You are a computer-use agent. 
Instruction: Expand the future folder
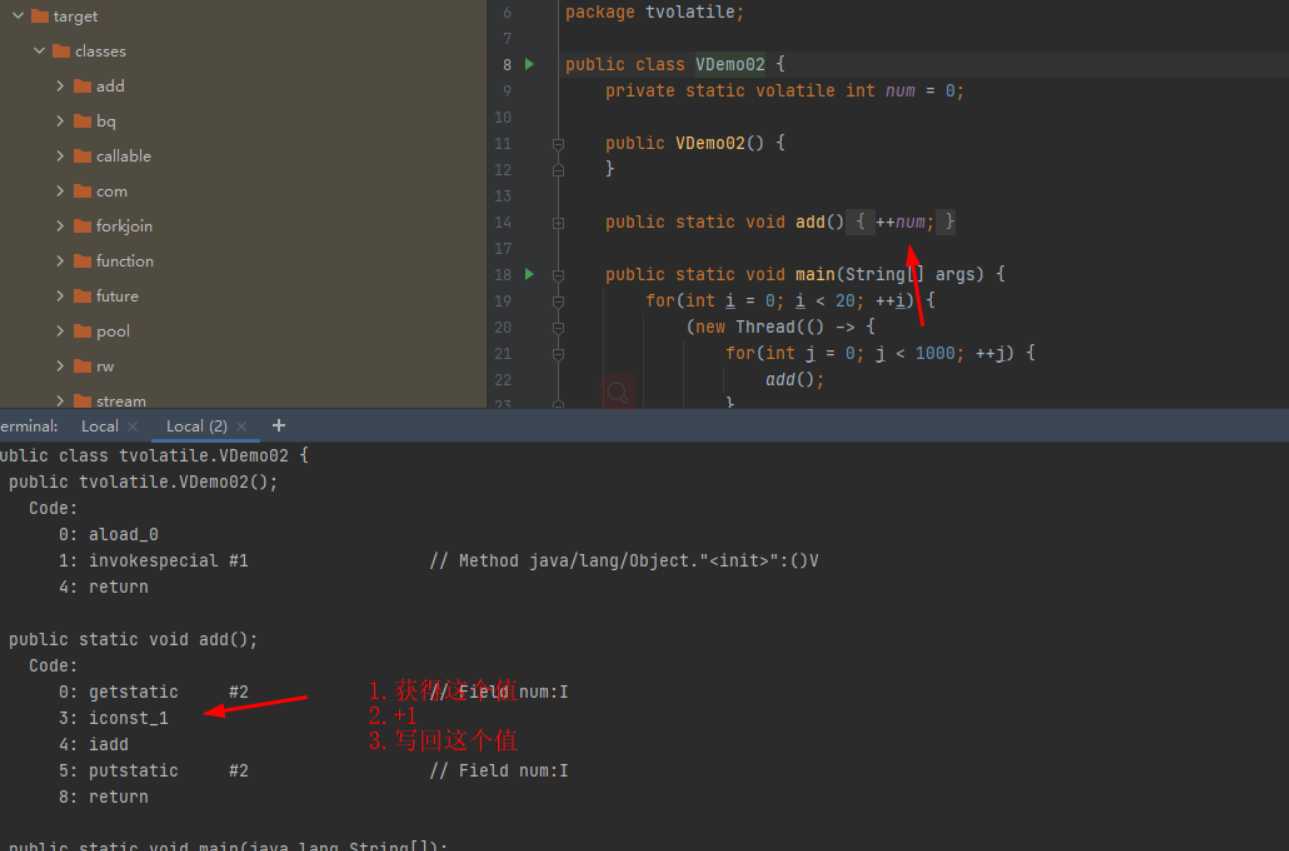click(x=60, y=296)
